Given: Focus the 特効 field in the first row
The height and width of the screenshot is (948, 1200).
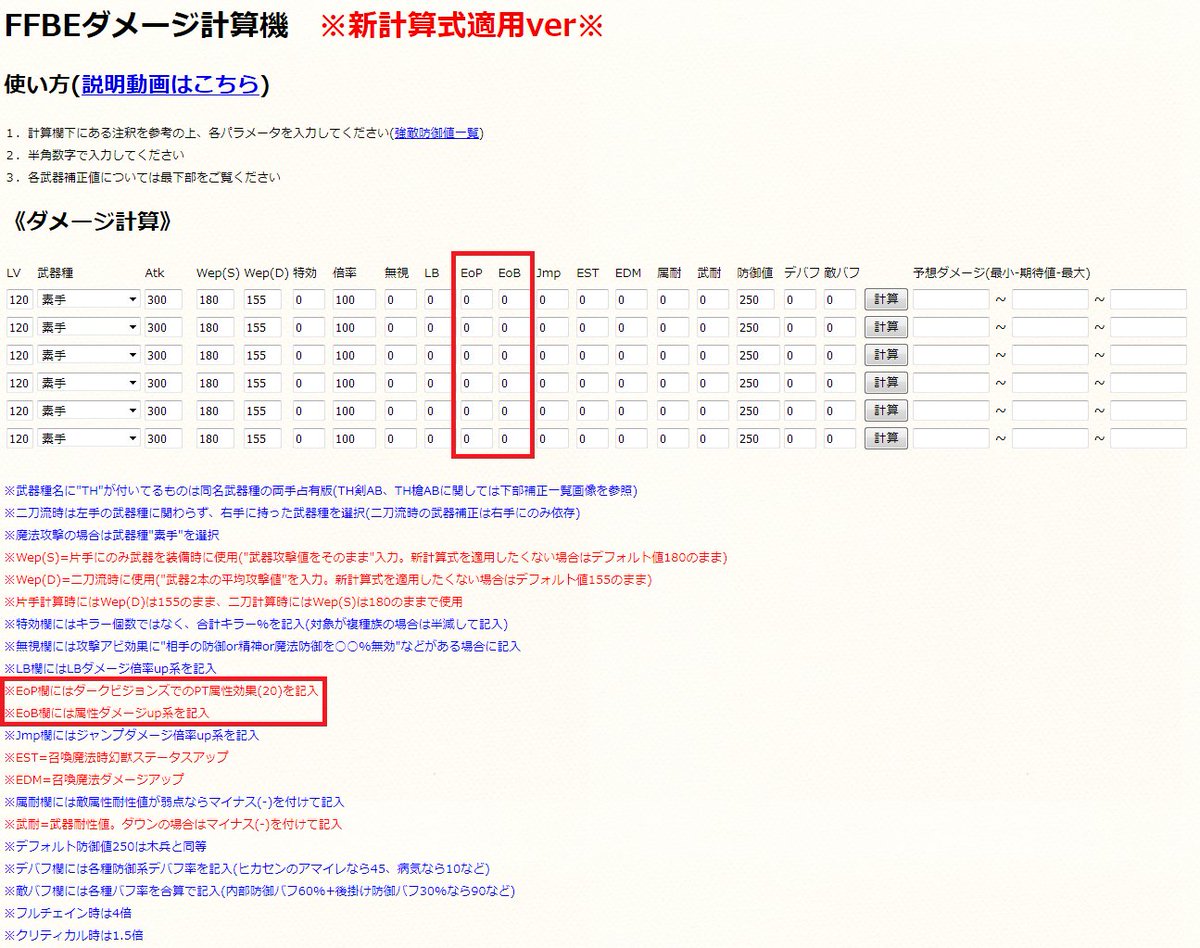Looking at the screenshot, I should tap(308, 299).
